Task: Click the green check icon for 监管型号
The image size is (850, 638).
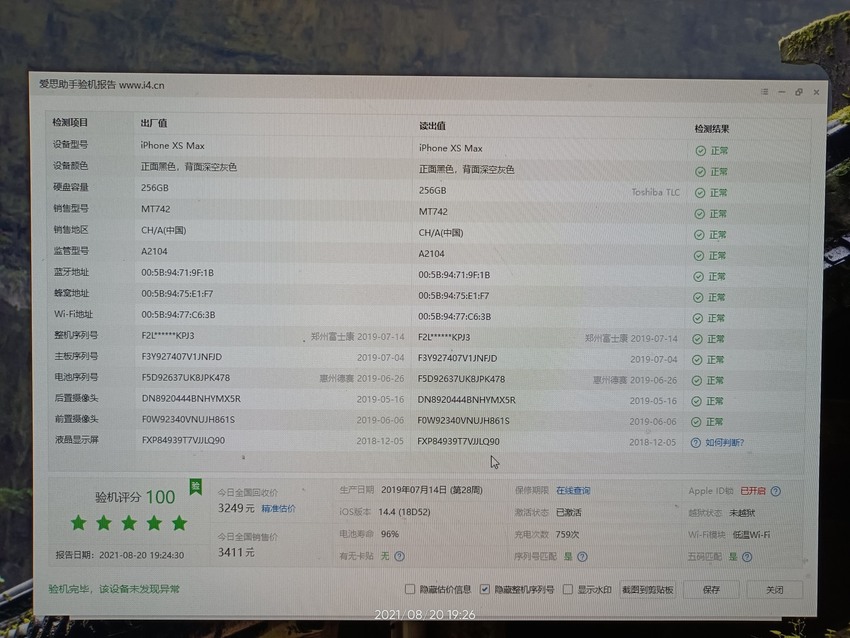Action: (x=699, y=256)
